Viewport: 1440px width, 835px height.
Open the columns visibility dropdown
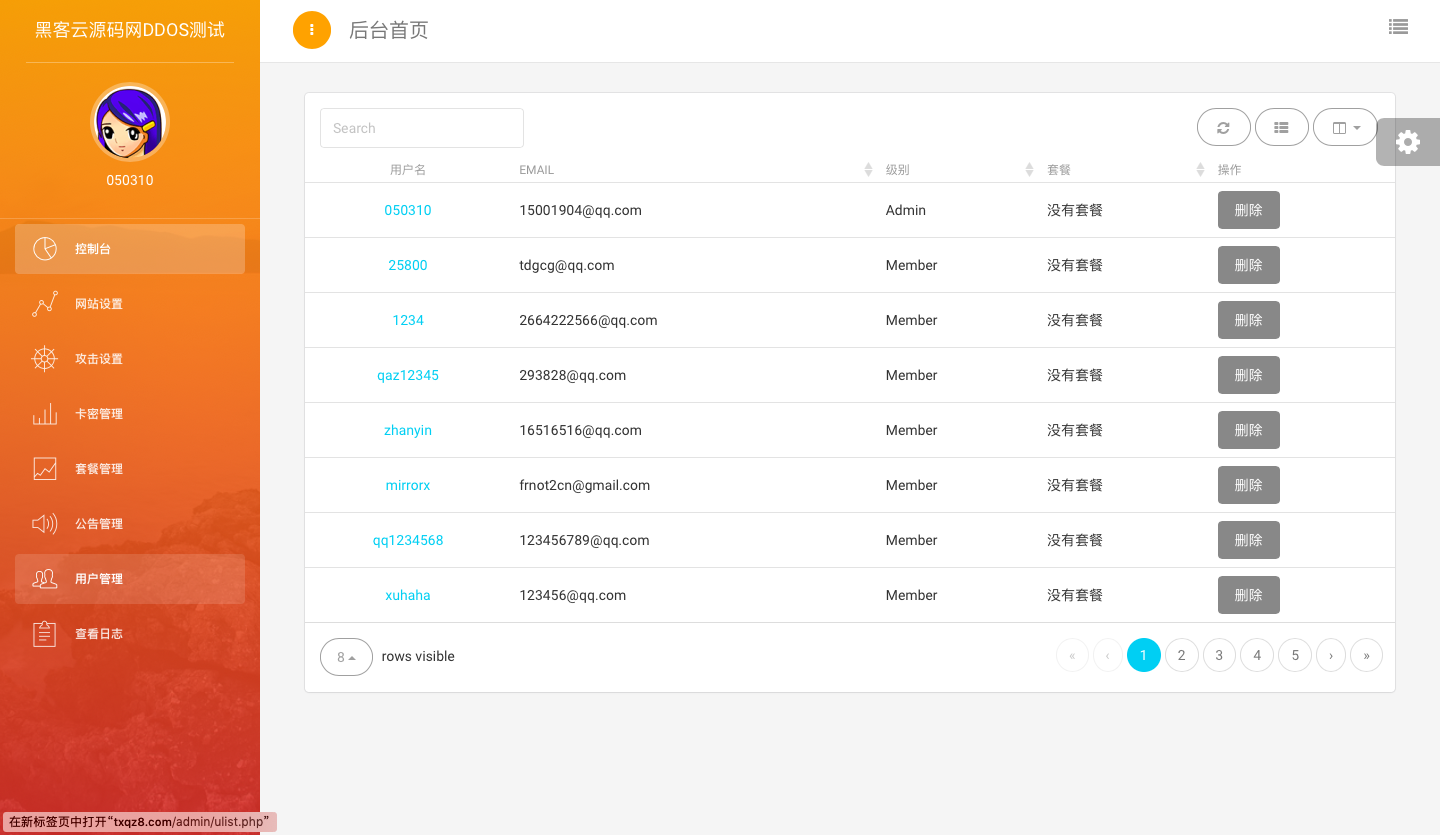(x=1345, y=128)
